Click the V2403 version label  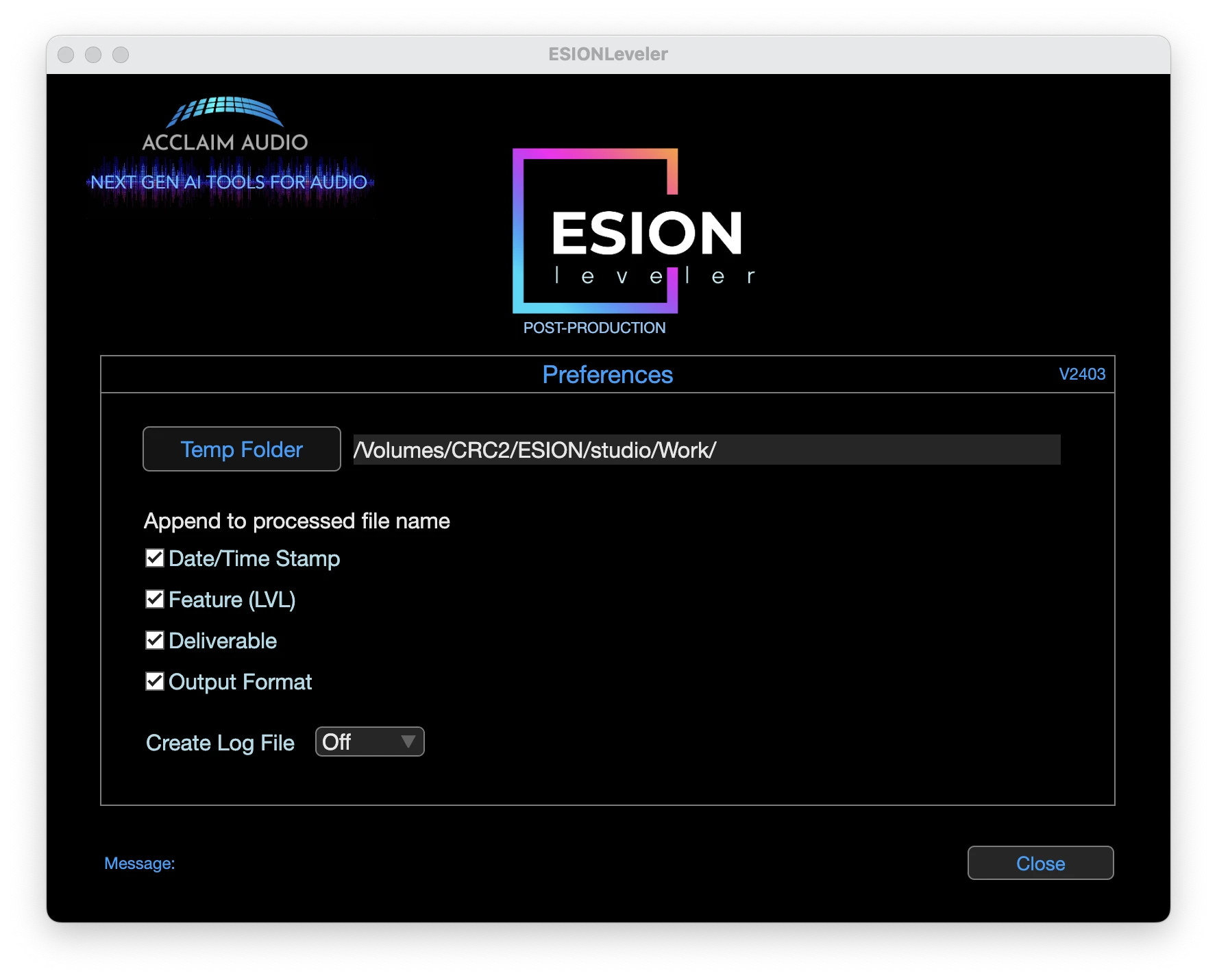(1082, 374)
